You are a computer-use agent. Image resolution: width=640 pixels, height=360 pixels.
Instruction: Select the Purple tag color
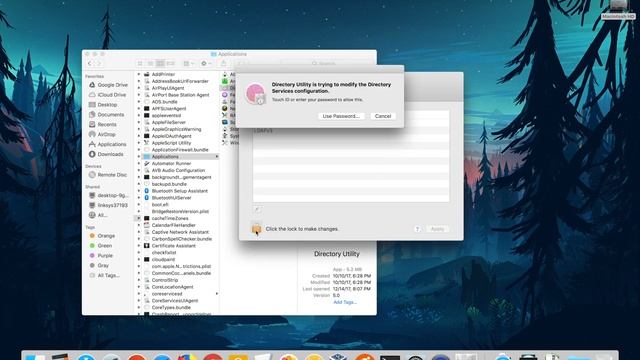click(x=101, y=256)
